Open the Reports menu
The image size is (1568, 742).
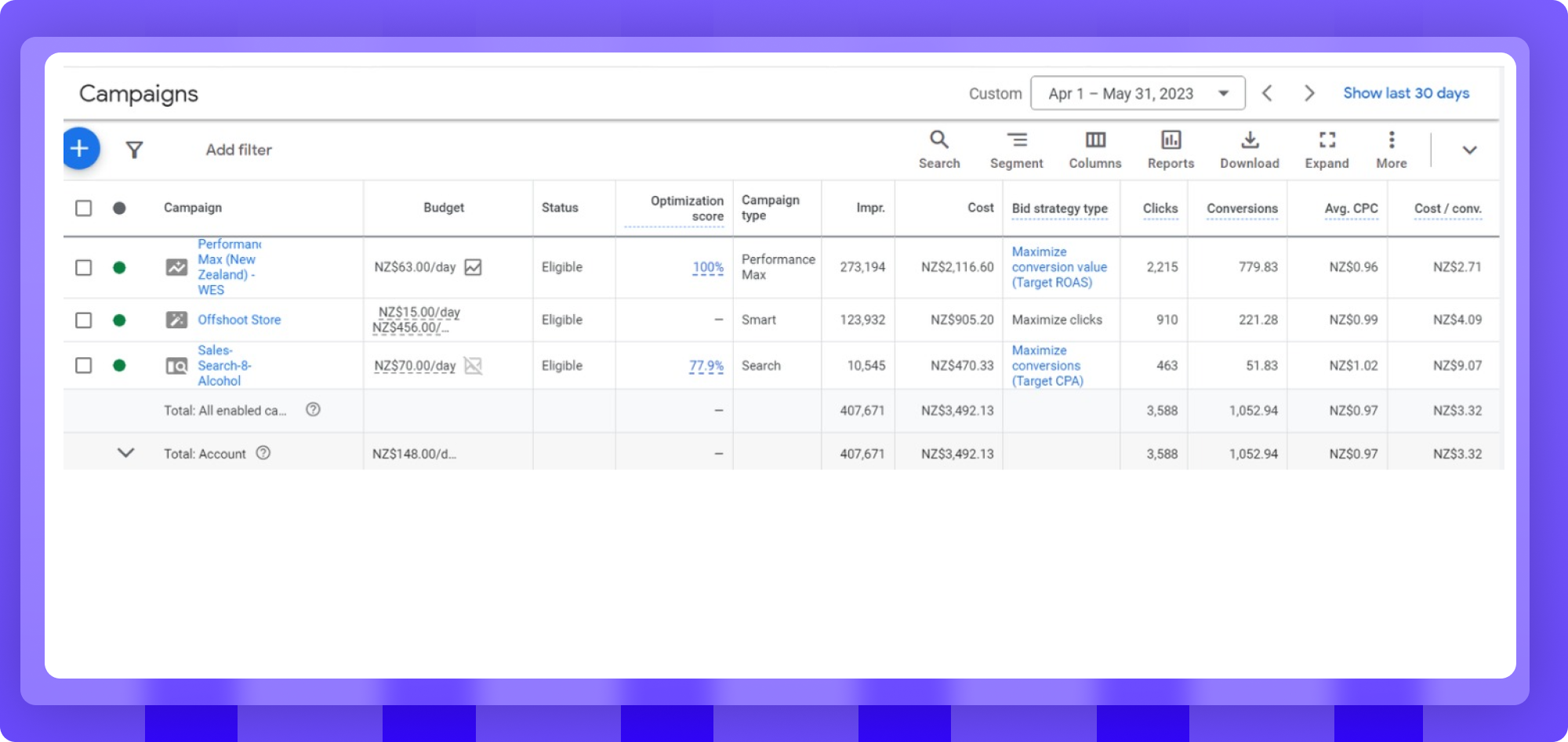(x=1171, y=149)
